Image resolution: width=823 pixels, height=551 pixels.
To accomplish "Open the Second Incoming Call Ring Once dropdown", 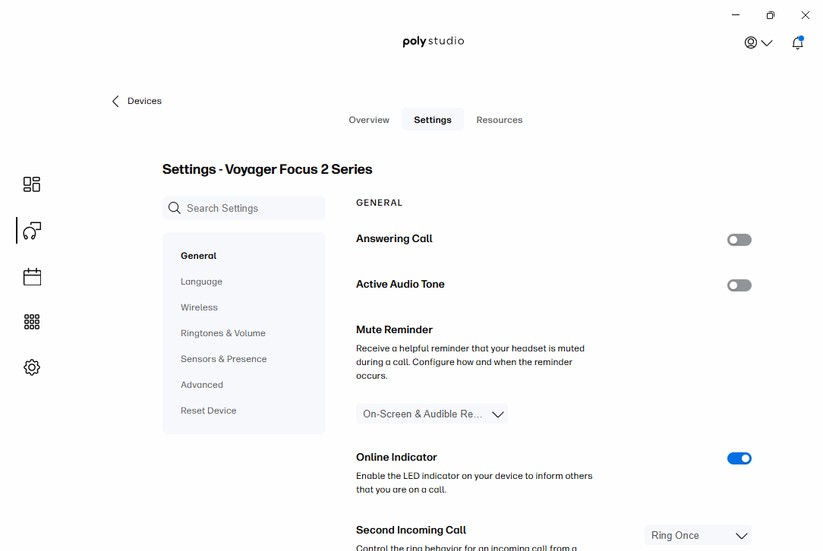I will tap(698, 535).
